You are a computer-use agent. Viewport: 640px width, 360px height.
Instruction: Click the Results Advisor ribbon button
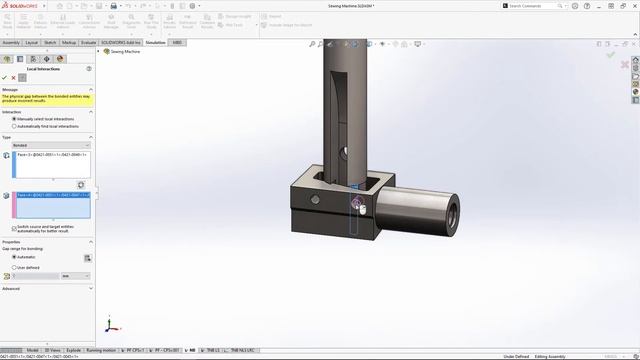coord(169,21)
